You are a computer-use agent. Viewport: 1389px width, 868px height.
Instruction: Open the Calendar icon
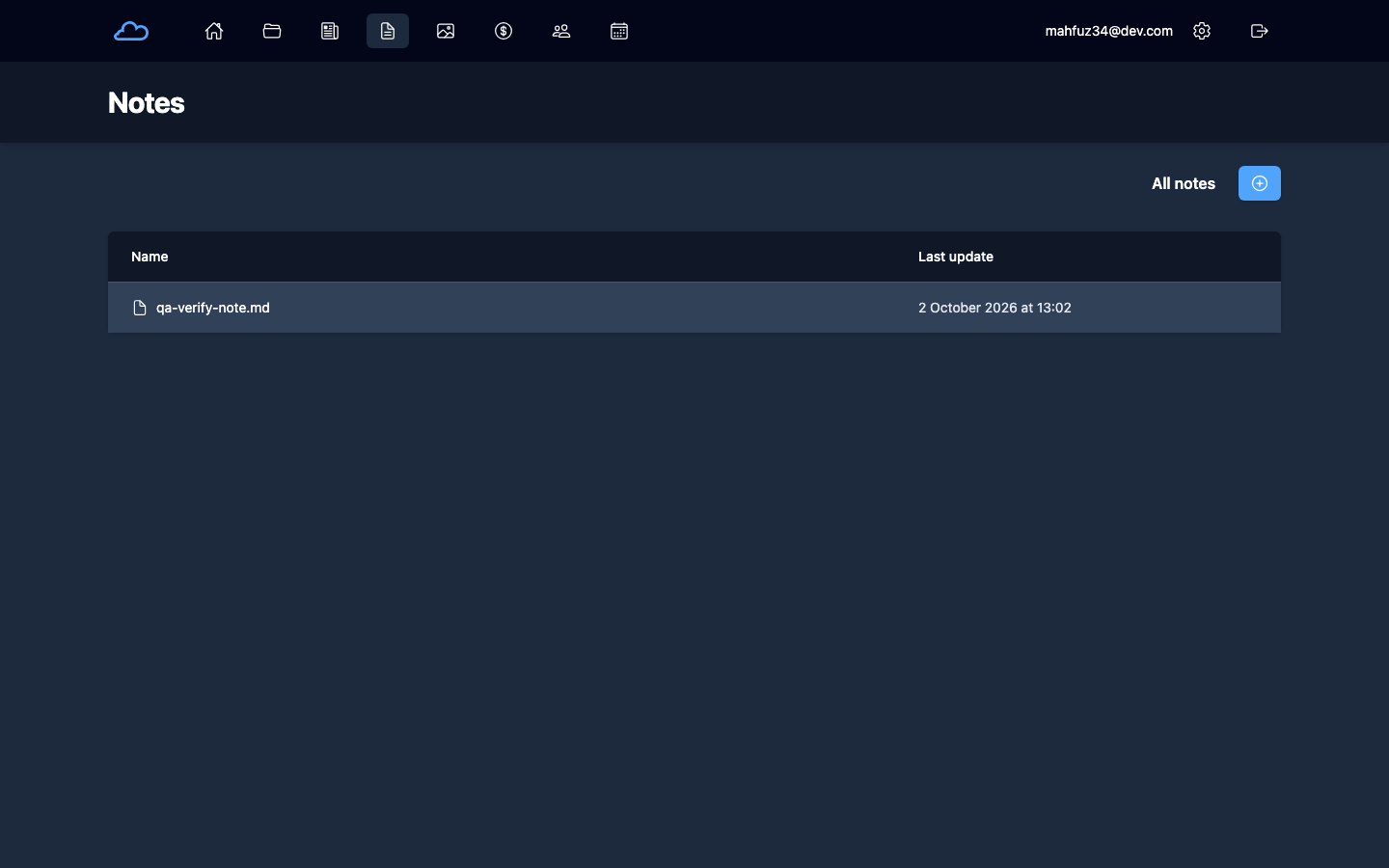(x=619, y=31)
